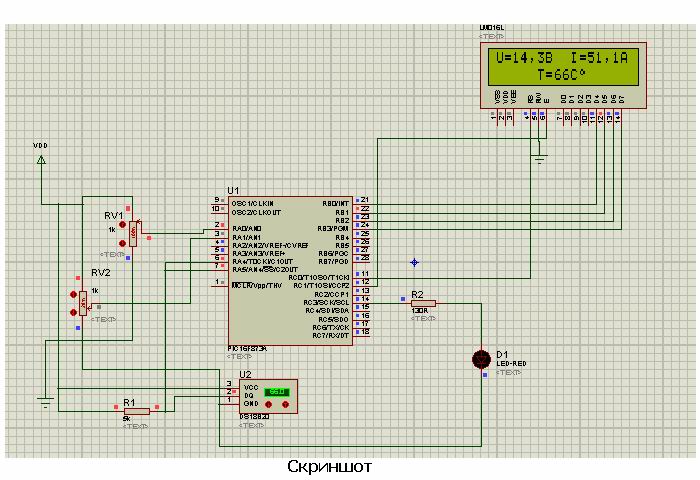700x480 pixels.
Task: Click the RB3/PGM pin label
Action: (333, 229)
